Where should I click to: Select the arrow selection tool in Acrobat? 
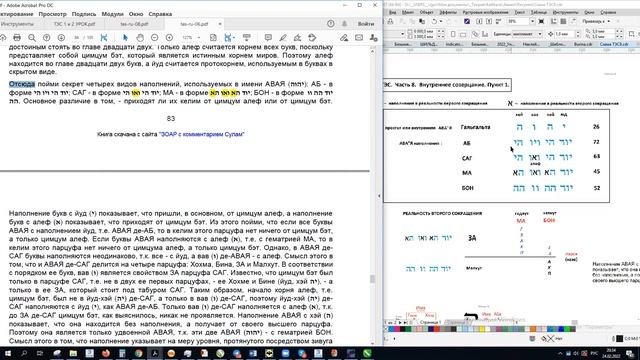(x=125, y=38)
